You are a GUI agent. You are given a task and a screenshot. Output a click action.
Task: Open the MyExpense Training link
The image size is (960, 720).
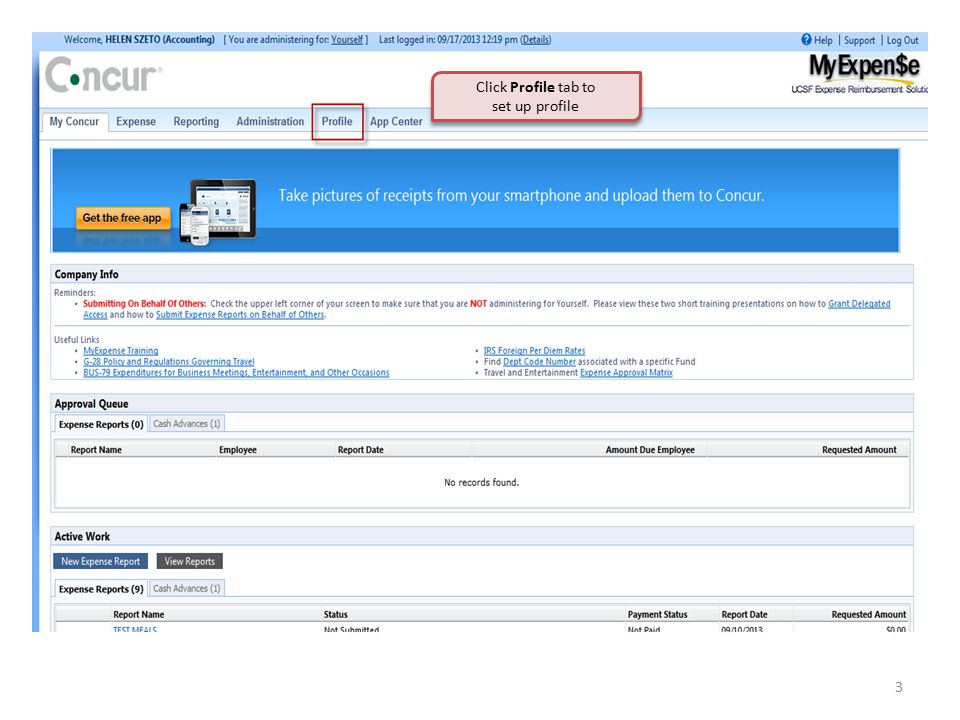(x=121, y=351)
